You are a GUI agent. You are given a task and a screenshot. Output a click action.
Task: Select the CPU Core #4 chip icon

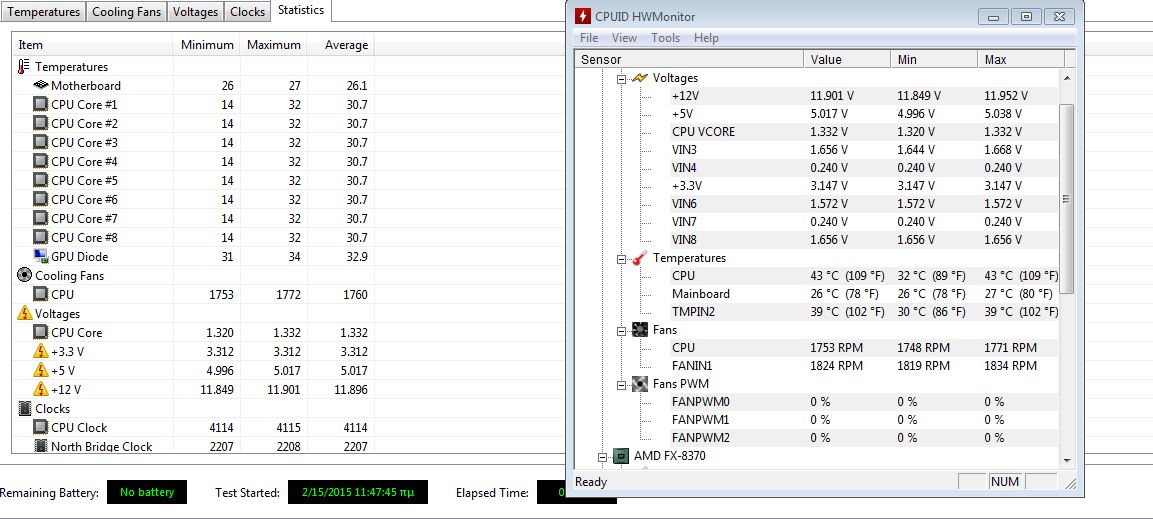click(40, 161)
